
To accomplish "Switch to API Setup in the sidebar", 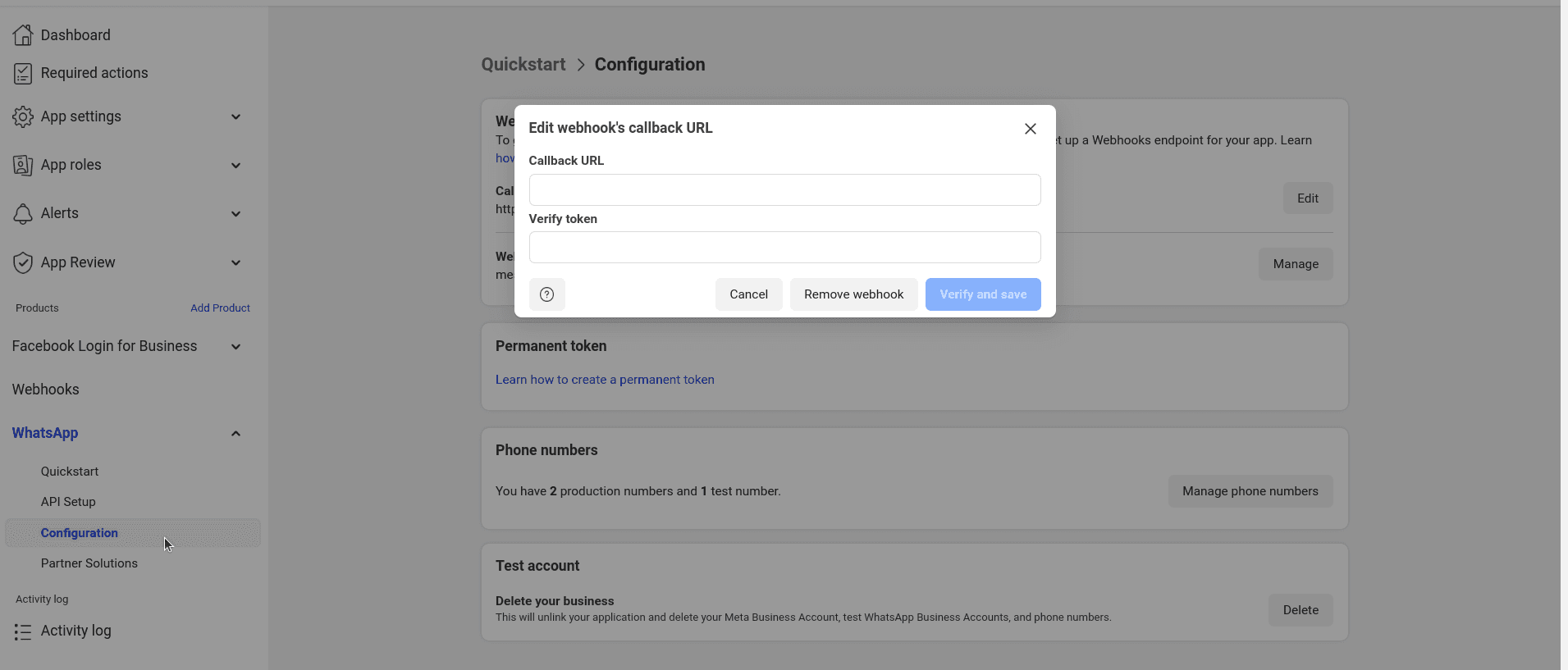I will pos(69,502).
